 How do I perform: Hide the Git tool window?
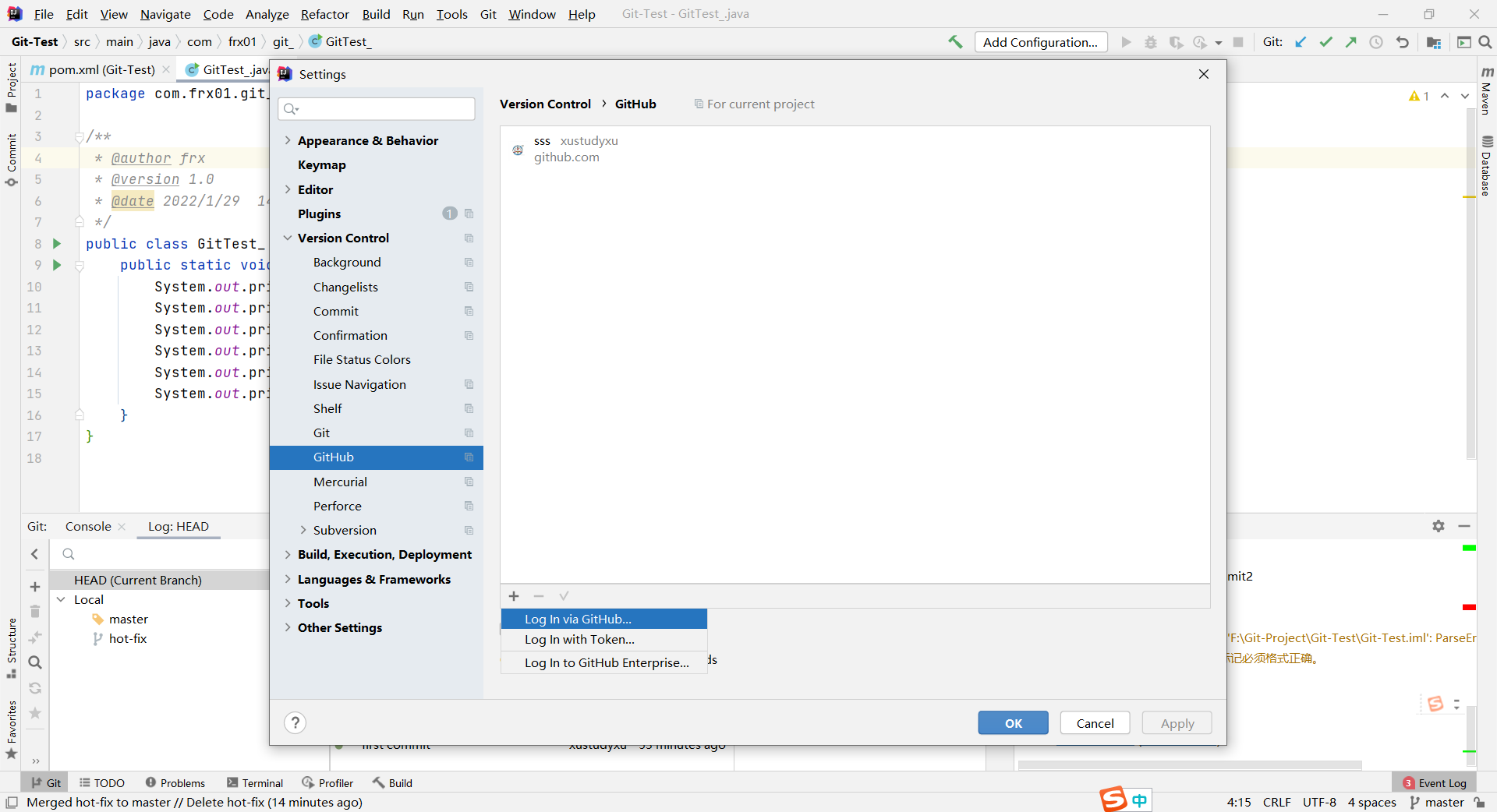(x=1464, y=526)
